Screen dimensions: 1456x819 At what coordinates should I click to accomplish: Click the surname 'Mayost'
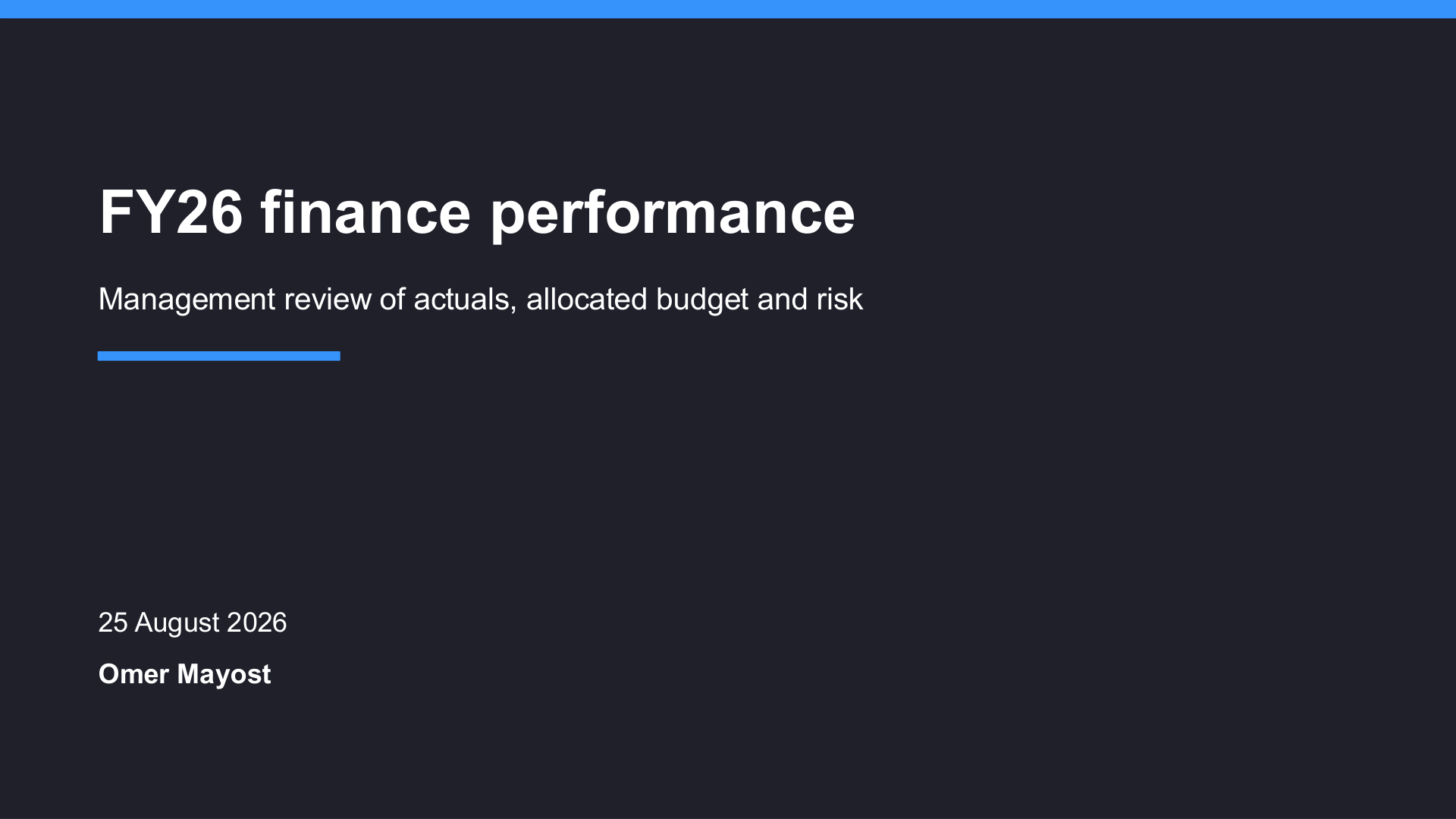tap(224, 675)
